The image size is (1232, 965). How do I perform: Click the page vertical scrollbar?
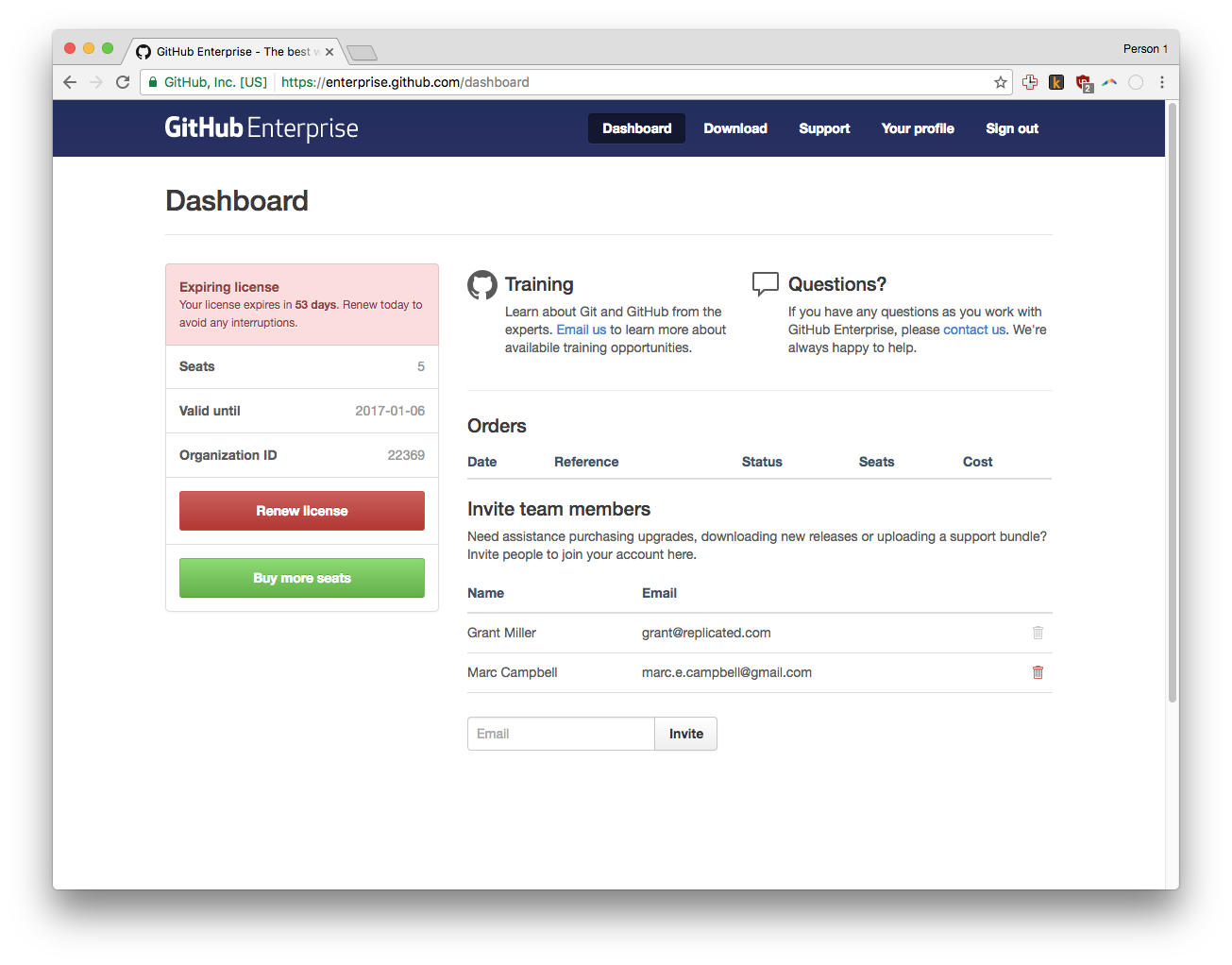click(1173, 401)
